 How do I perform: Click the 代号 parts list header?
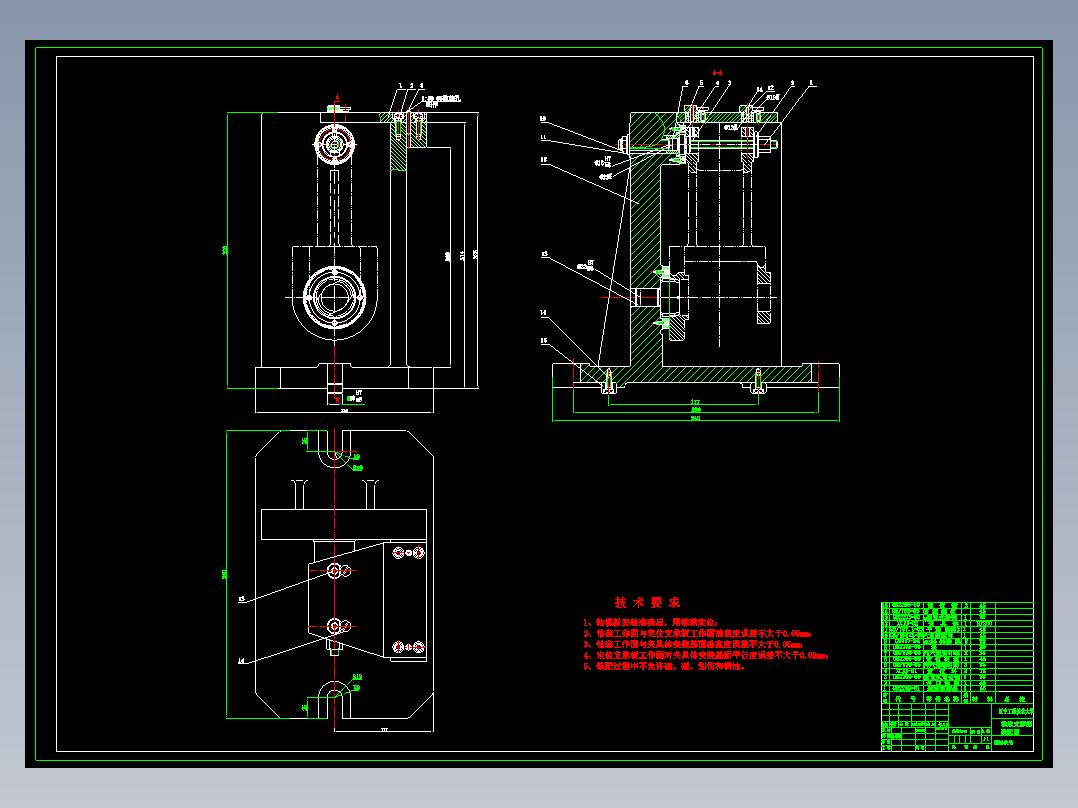(x=904, y=699)
